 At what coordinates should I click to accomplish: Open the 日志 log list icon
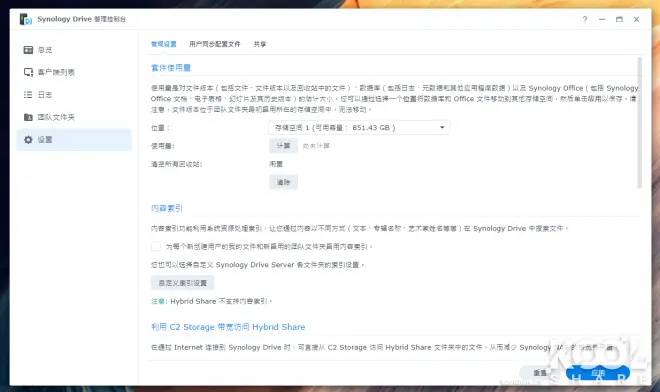[x=28, y=95]
